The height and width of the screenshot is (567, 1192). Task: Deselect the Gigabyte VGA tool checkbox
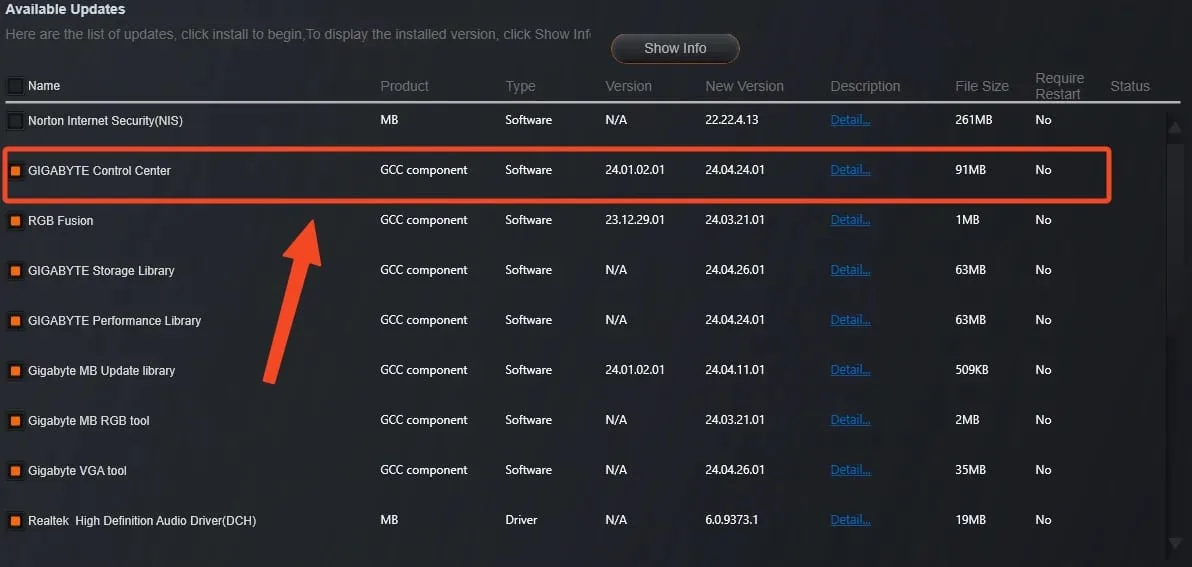pos(15,471)
